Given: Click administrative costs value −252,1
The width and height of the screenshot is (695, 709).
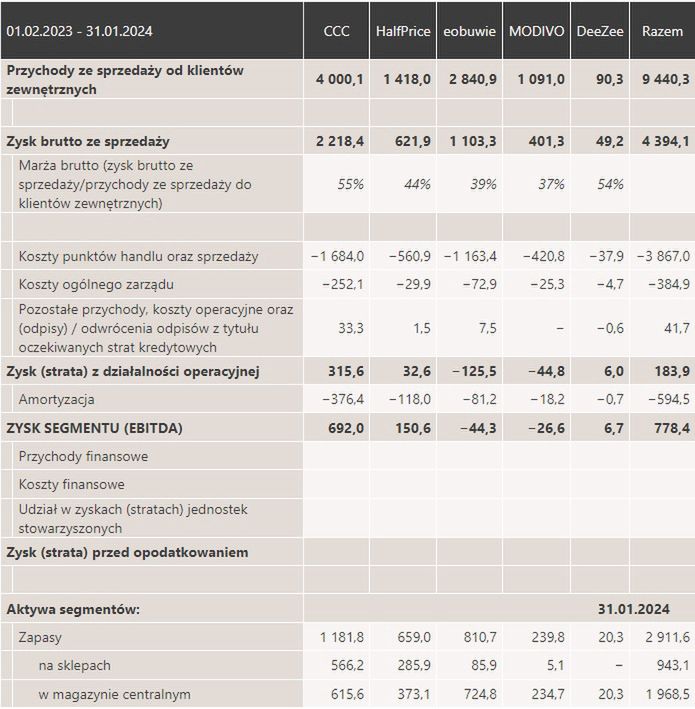Looking at the screenshot, I should (x=343, y=285).
